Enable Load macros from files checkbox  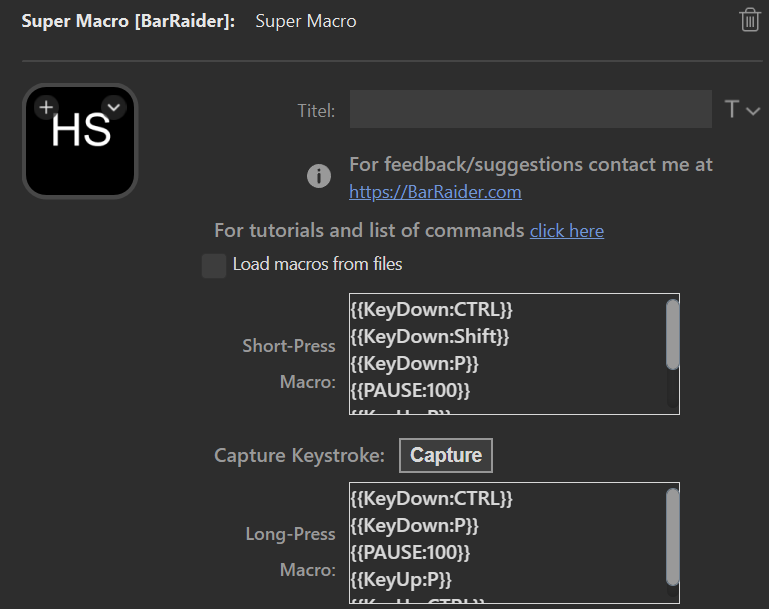(x=214, y=265)
